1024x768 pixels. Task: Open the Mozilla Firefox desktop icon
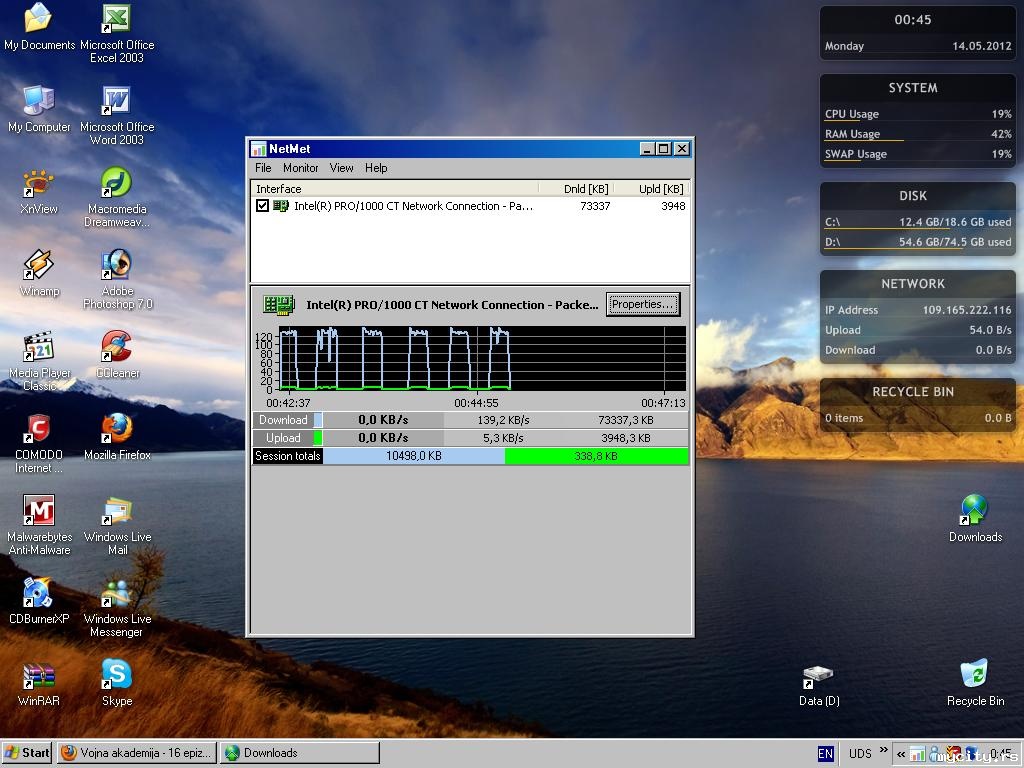(x=117, y=429)
